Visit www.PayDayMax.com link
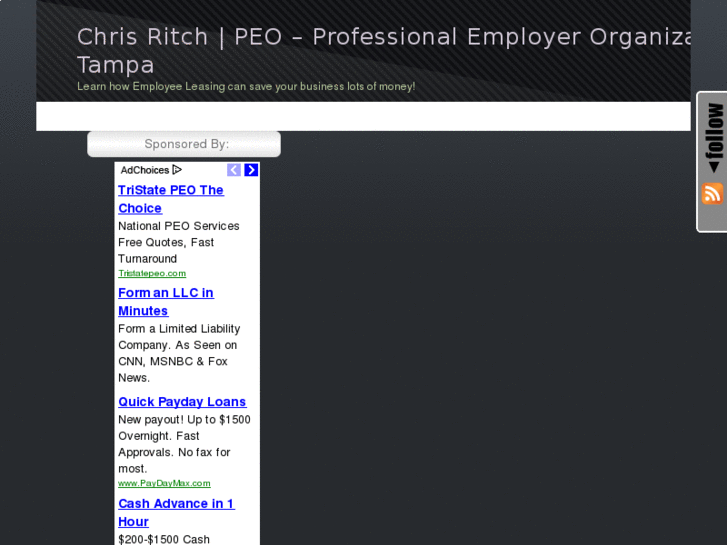 point(164,483)
